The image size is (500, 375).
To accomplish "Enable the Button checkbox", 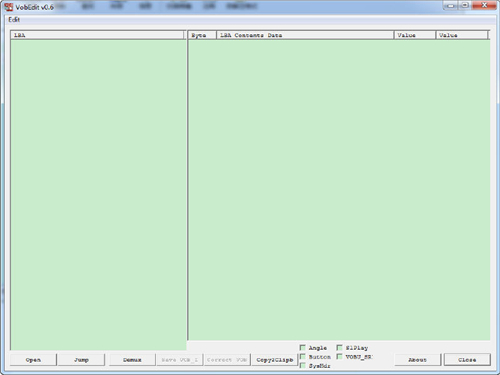I will click(303, 357).
